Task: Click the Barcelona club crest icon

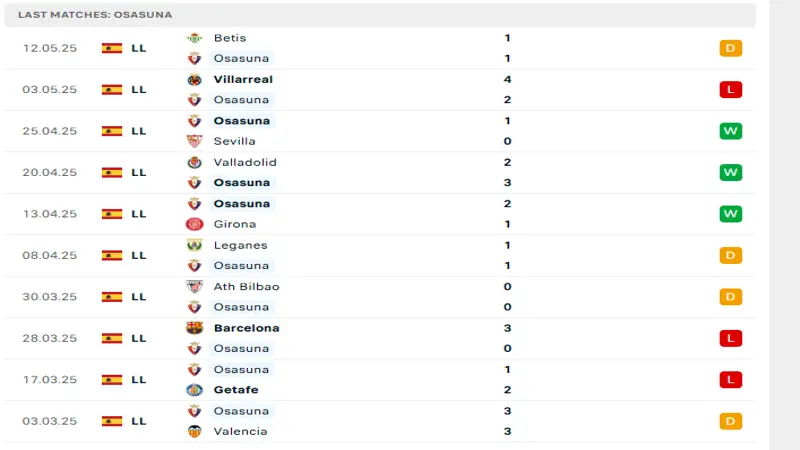Action: pos(194,328)
